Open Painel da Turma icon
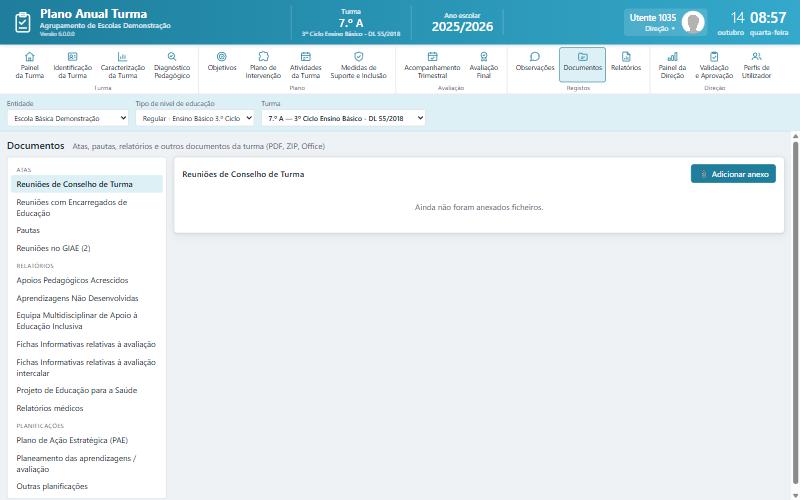This screenshot has height=500, width=800. 30,57
